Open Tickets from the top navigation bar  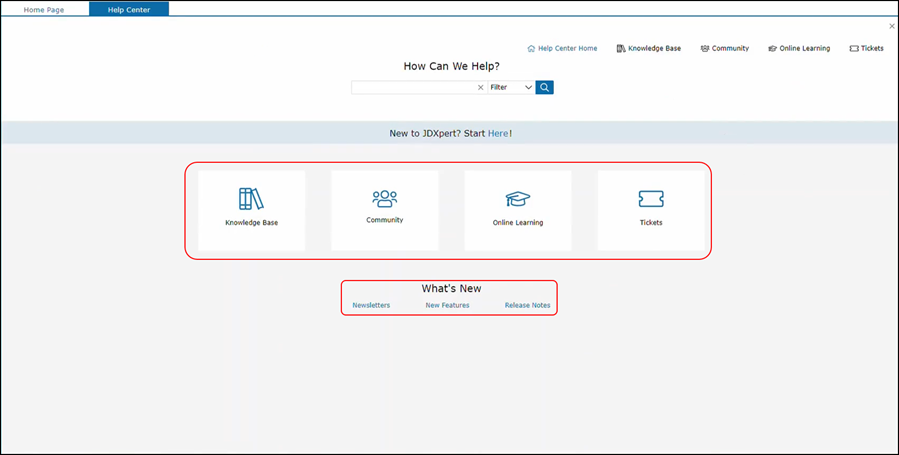[x=866, y=48]
